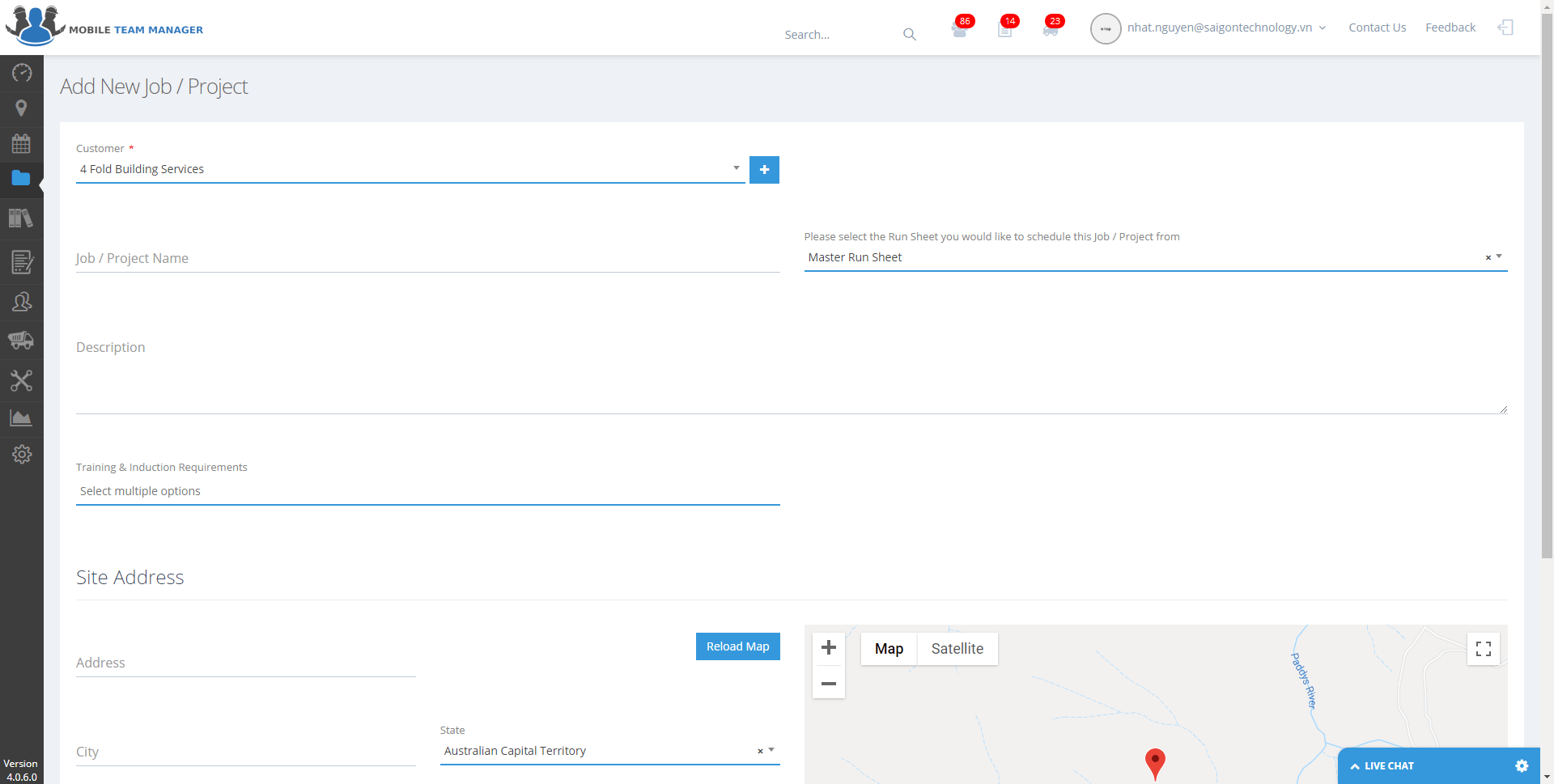The height and width of the screenshot is (784, 1554).
Task: Switch map to Satellite view
Action: coord(957,649)
